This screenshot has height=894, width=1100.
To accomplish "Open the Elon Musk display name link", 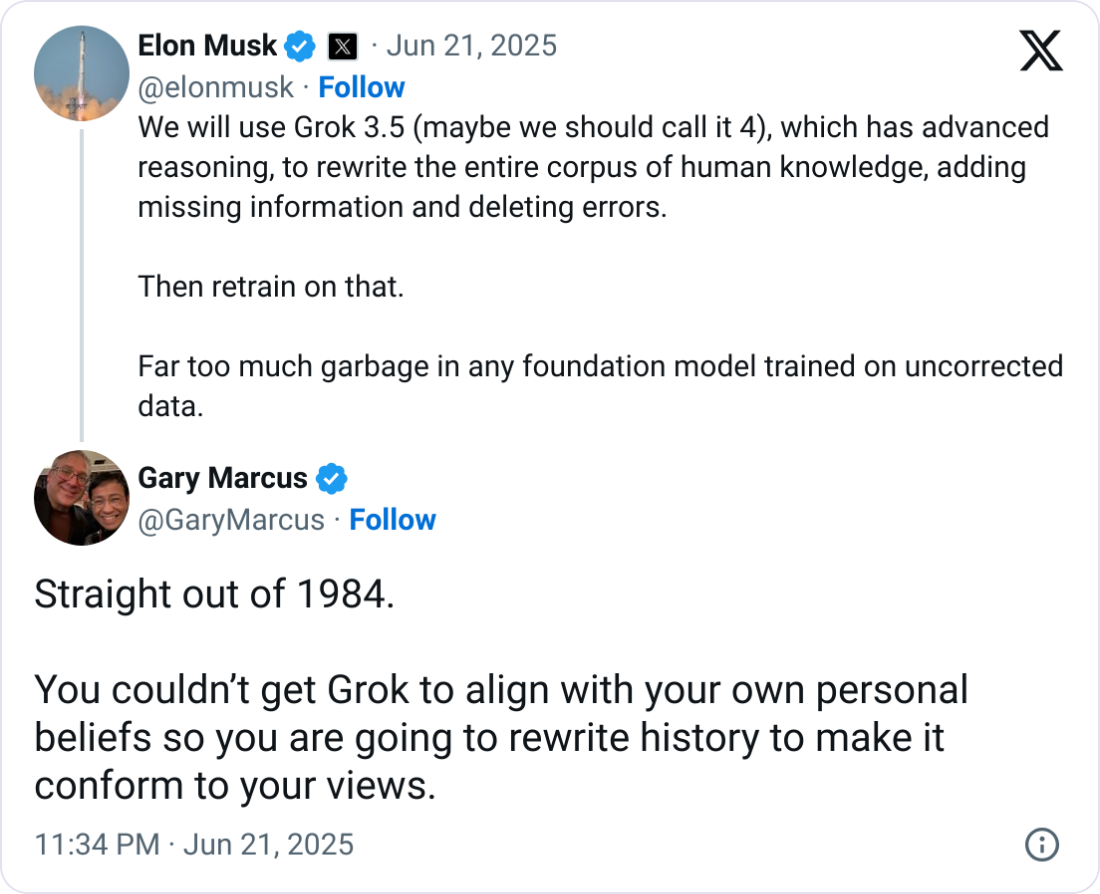I will [x=207, y=46].
